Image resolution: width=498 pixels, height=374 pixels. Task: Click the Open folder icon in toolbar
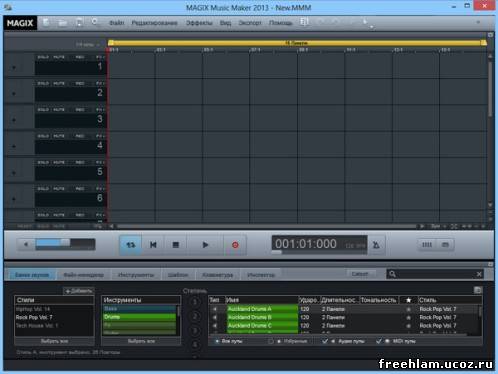point(62,22)
